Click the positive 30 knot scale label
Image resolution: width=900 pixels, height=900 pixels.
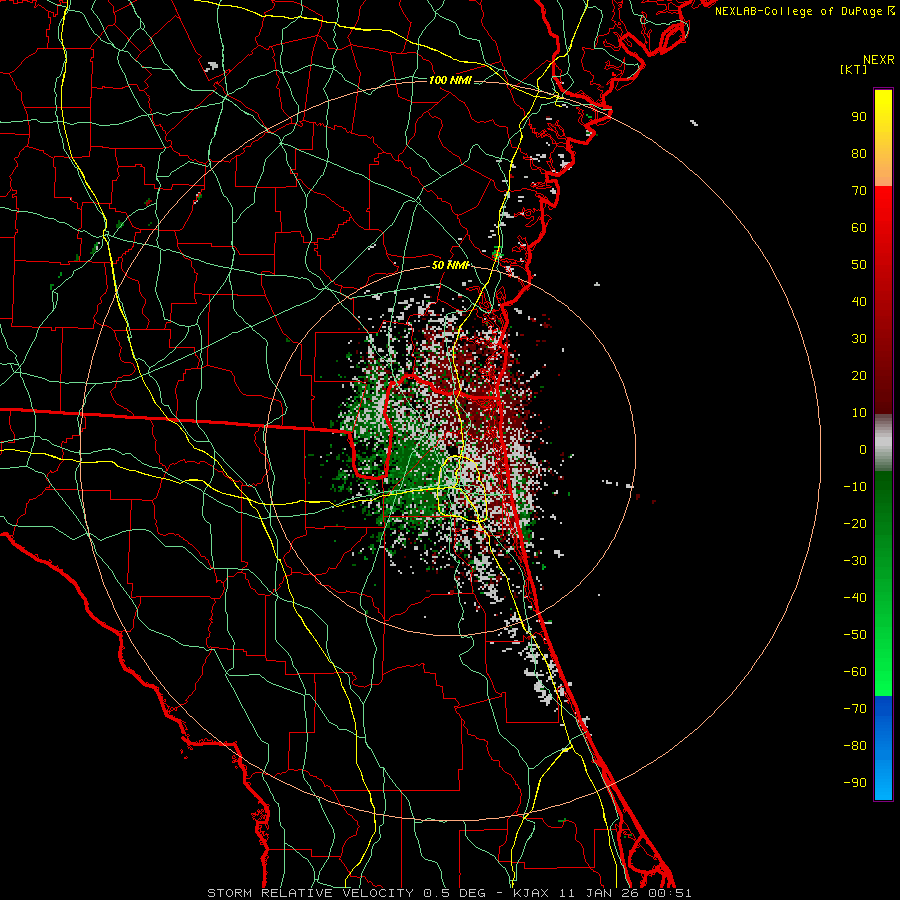point(859,339)
